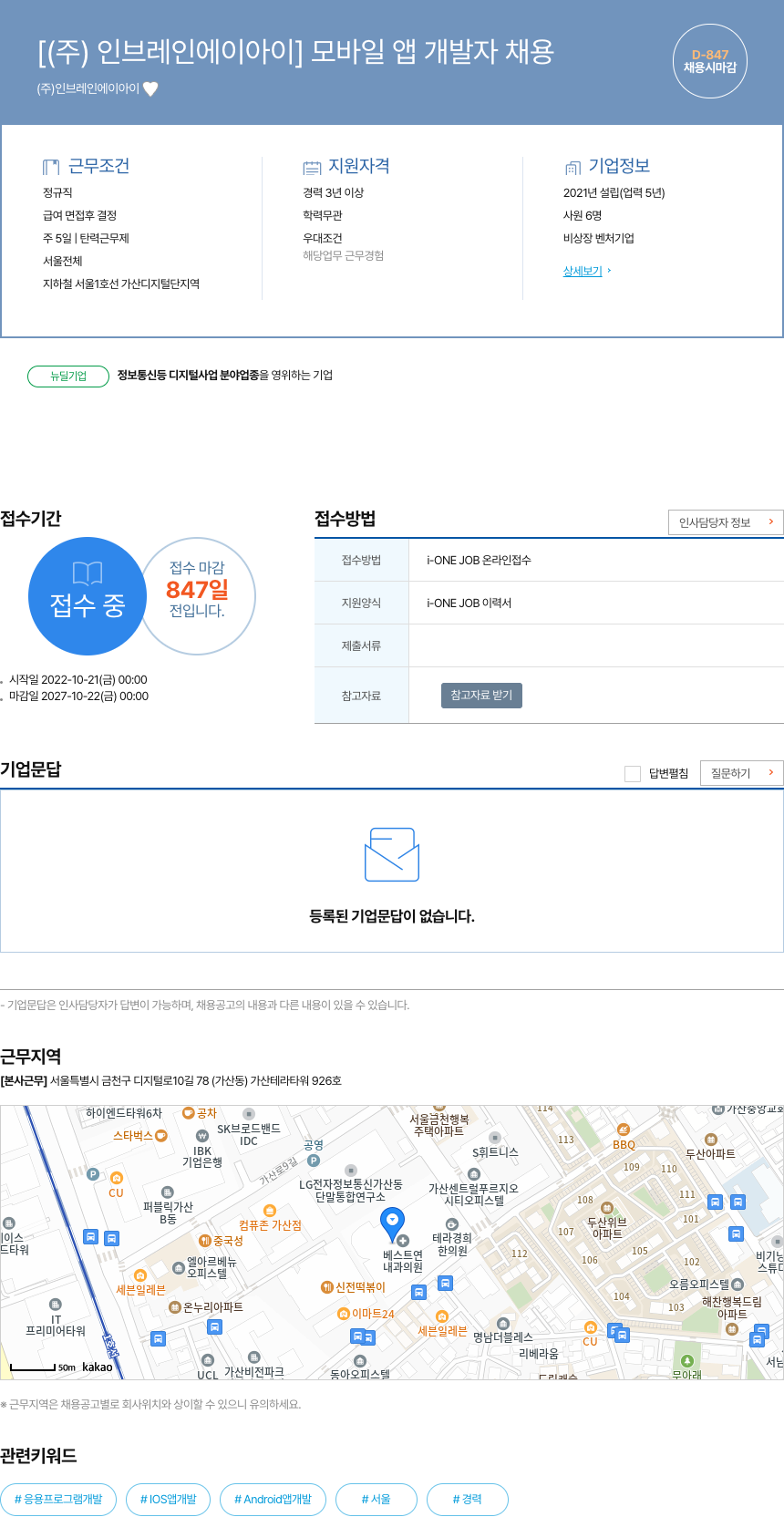This screenshot has width=784, height=1517.
Task: Download via 참고자료 받기 button
Action: (481, 696)
